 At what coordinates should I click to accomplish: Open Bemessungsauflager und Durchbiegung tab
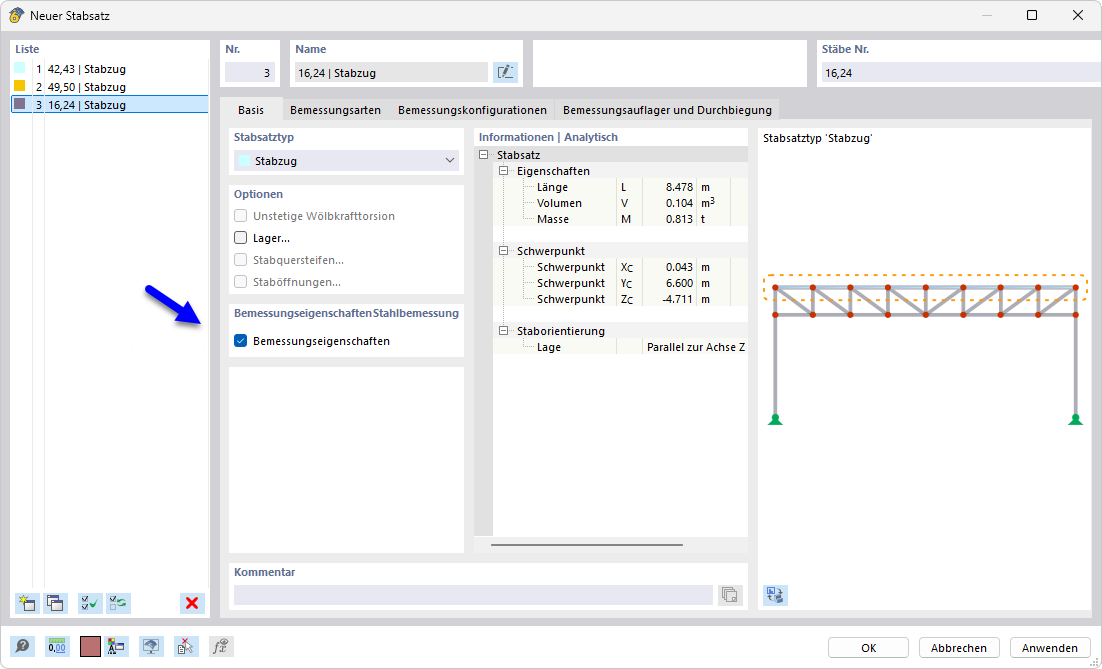coord(667,110)
